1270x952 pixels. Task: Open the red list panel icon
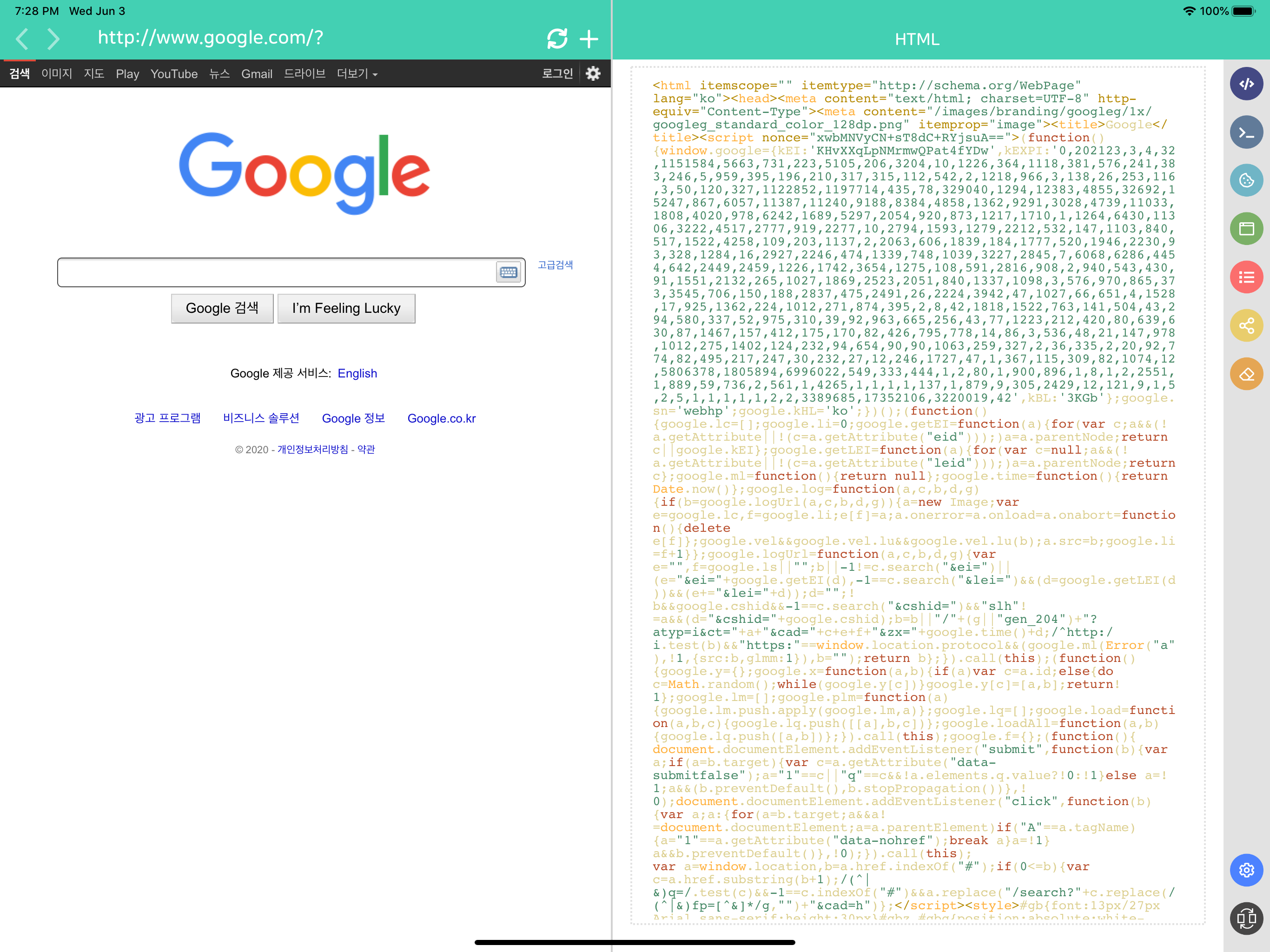pos(1246,276)
